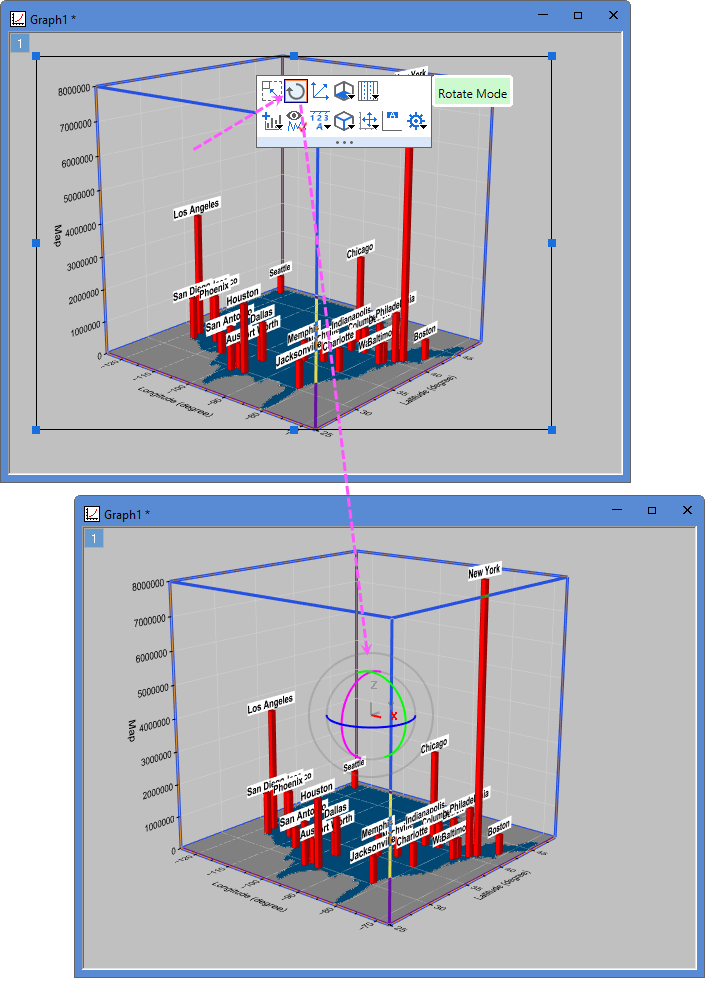The image size is (706, 983).
Task: Click the top-left selection handle of upper graph
Action: (36, 56)
